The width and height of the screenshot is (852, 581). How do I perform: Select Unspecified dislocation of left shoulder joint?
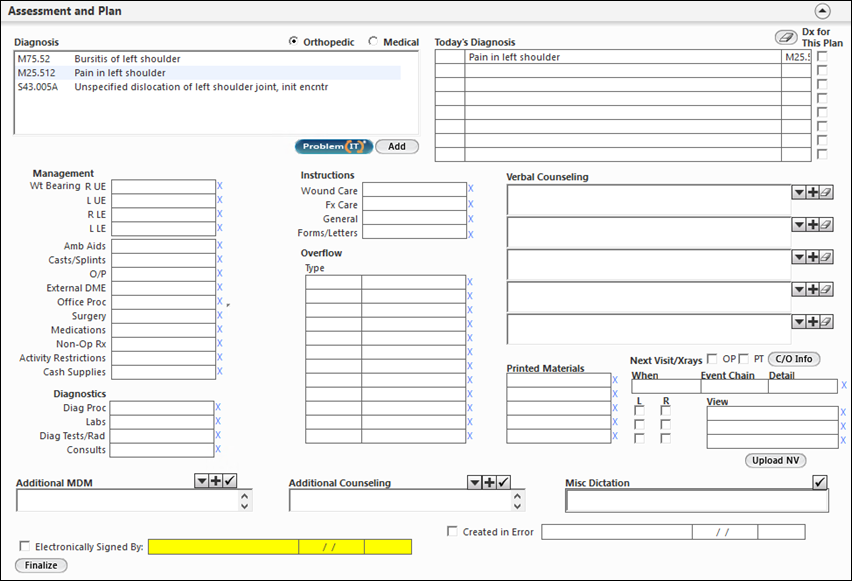(x=207, y=87)
